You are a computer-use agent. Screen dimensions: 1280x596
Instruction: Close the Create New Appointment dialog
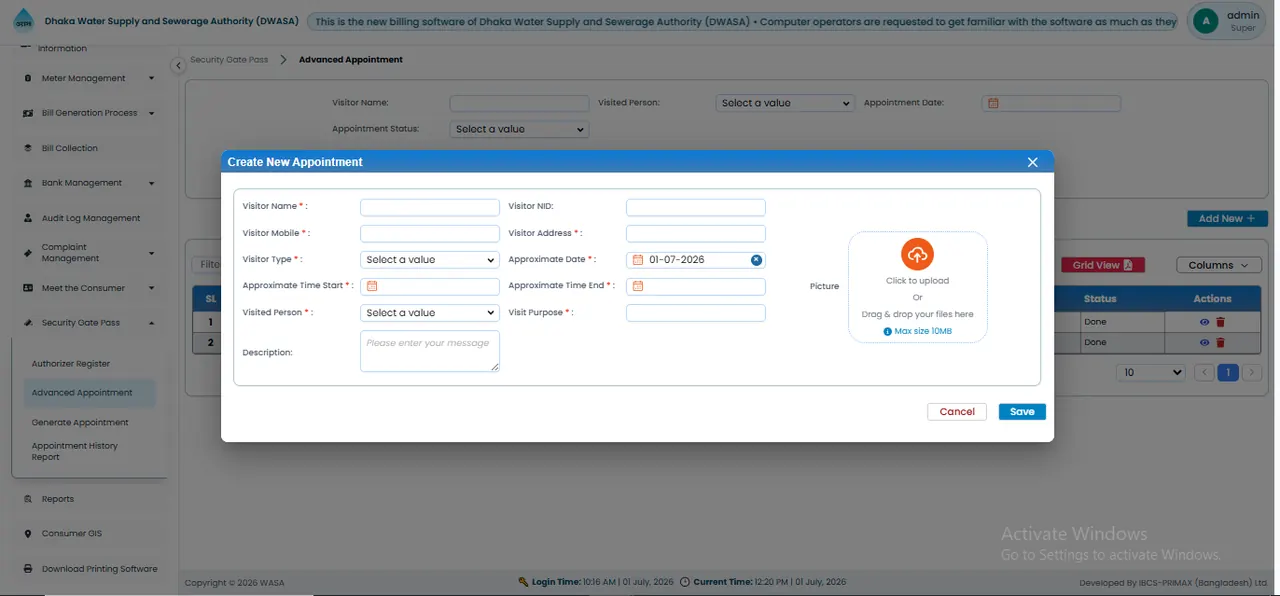pyautogui.click(x=1033, y=162)
